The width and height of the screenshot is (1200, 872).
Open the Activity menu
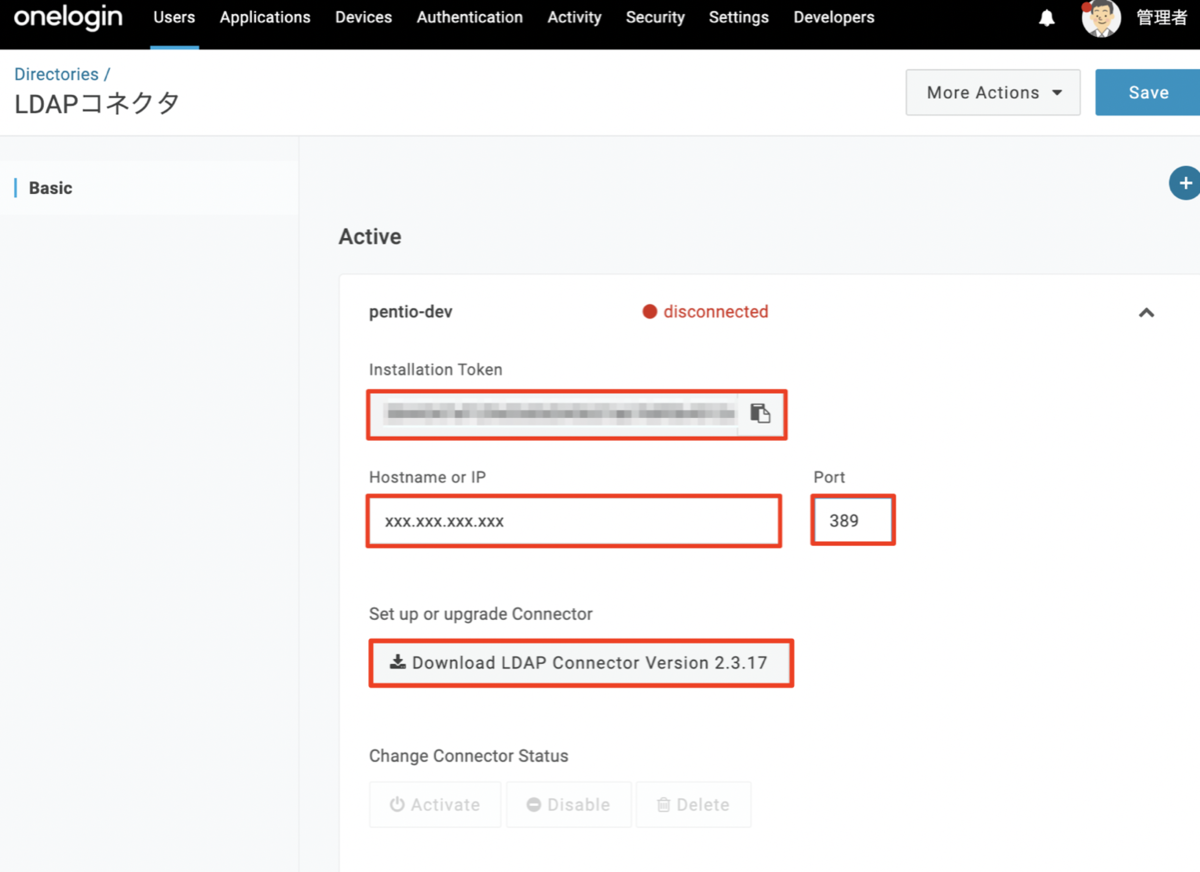pos(574,18)
